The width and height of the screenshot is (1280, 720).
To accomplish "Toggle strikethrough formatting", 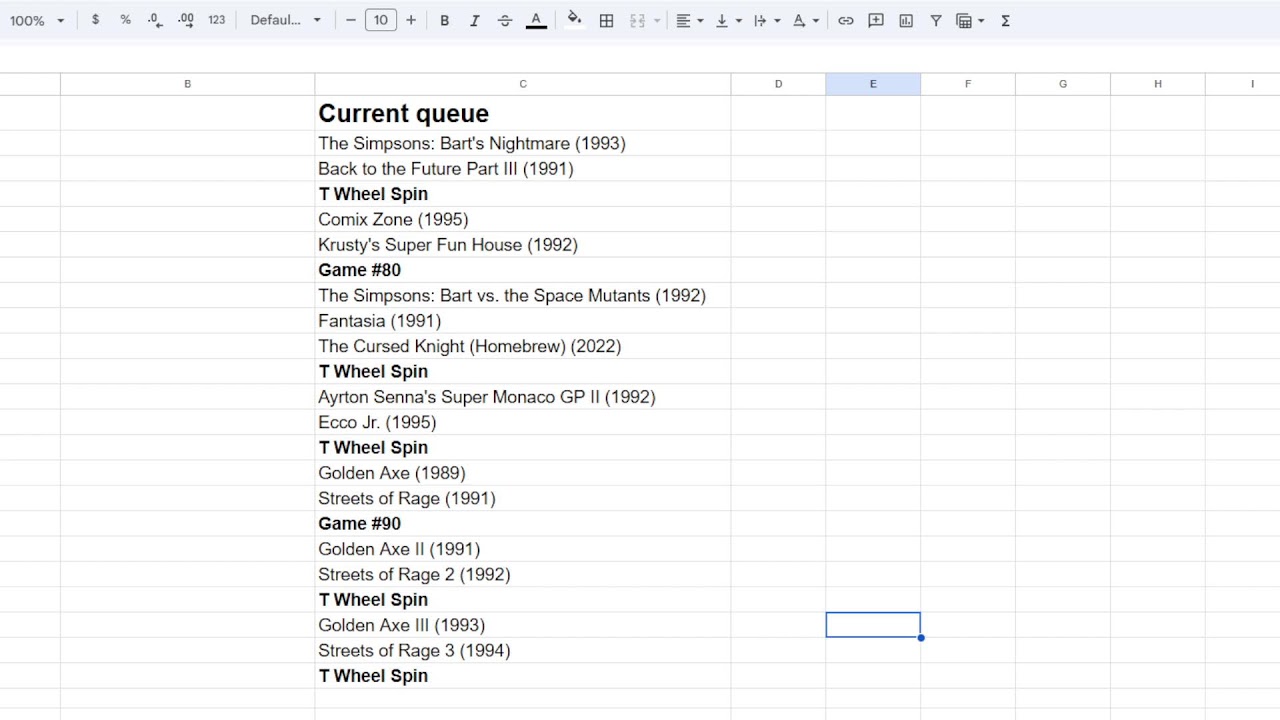I will [x=505, y=20].
